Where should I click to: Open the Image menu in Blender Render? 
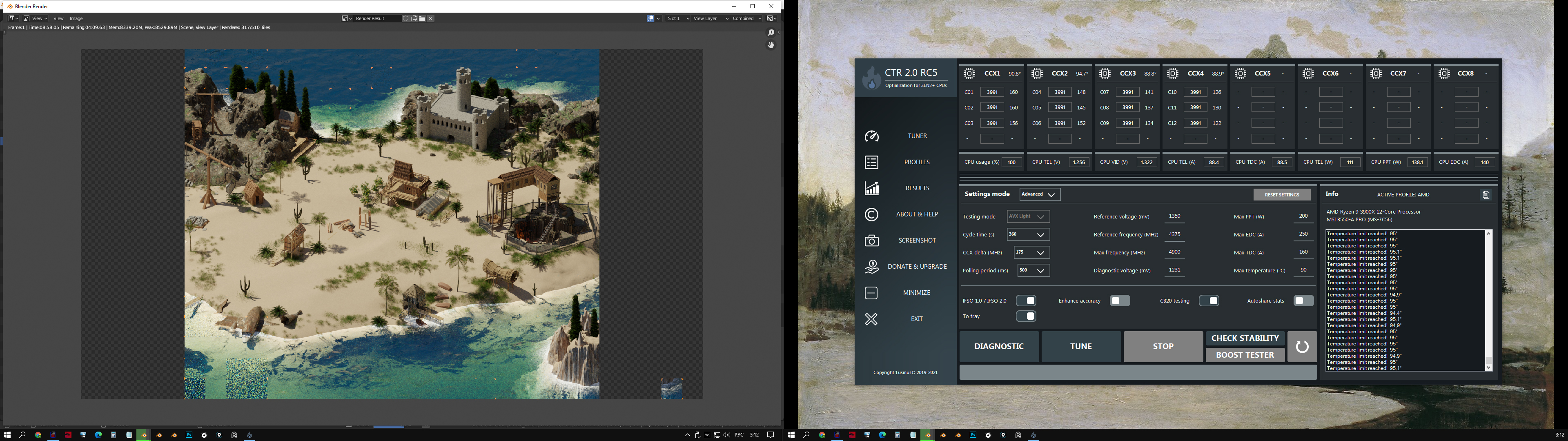(76, 18)
